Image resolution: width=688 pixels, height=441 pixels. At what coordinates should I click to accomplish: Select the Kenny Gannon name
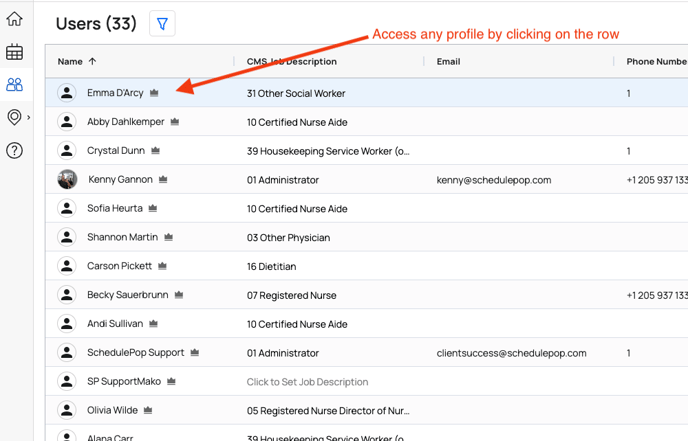pos(120,179)
